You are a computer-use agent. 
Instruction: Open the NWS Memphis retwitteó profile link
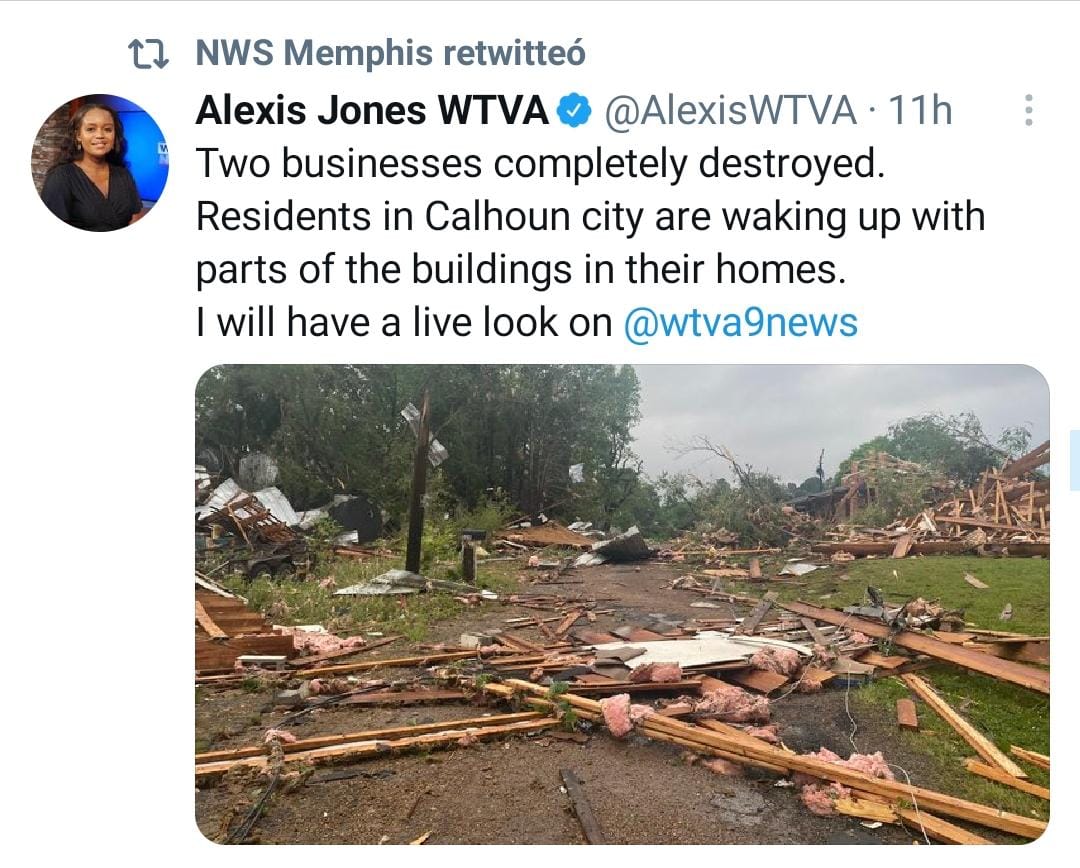(x=390, y=53)
